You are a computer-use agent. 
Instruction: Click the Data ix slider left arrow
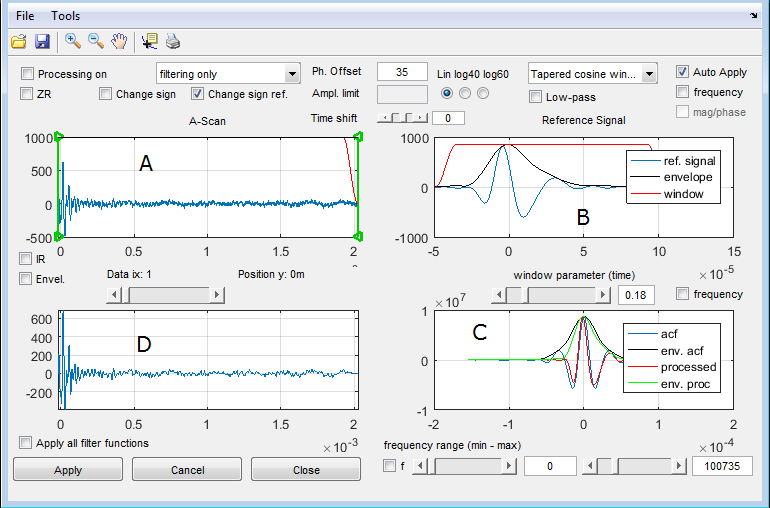tap(114, 295)
